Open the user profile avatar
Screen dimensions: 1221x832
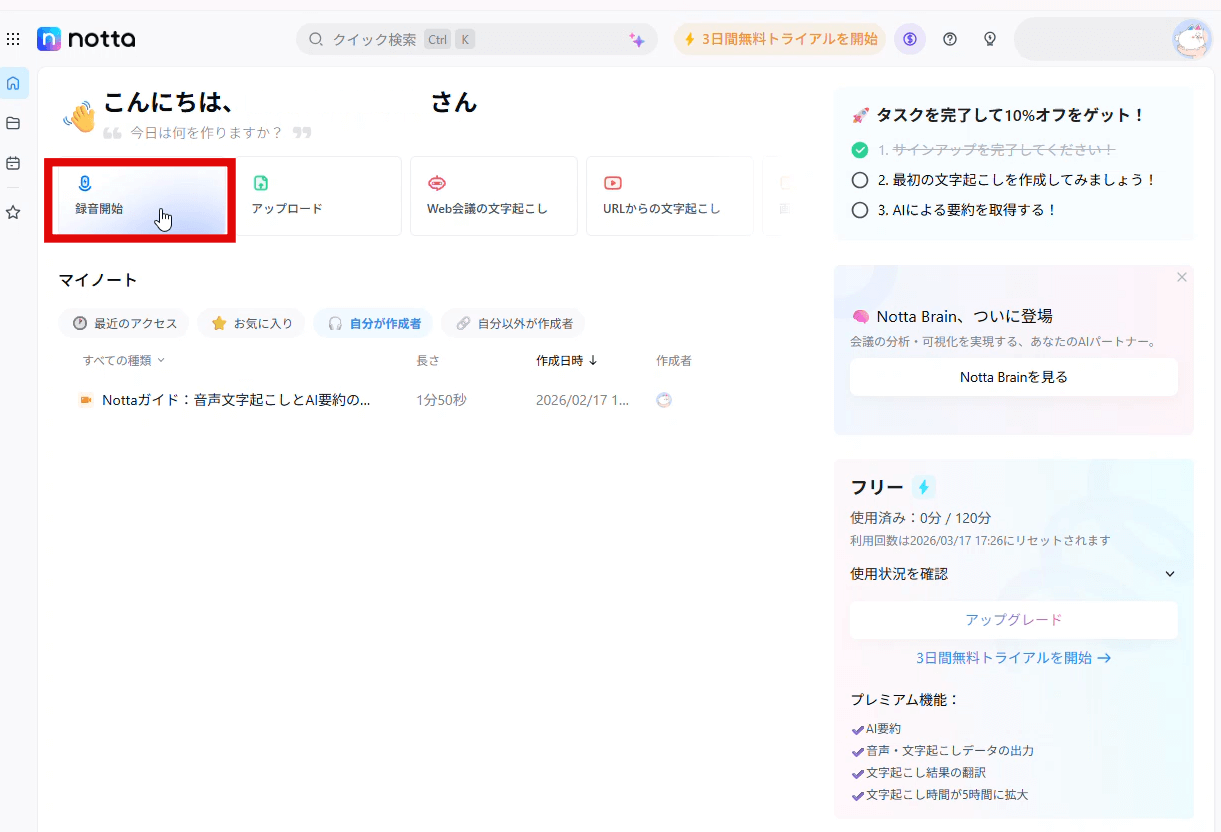coord(1191,39)
